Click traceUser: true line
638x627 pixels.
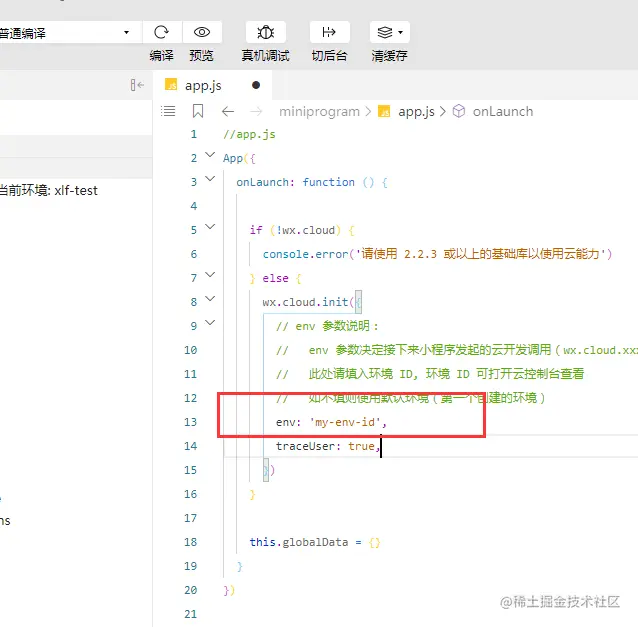click(328, 446)
